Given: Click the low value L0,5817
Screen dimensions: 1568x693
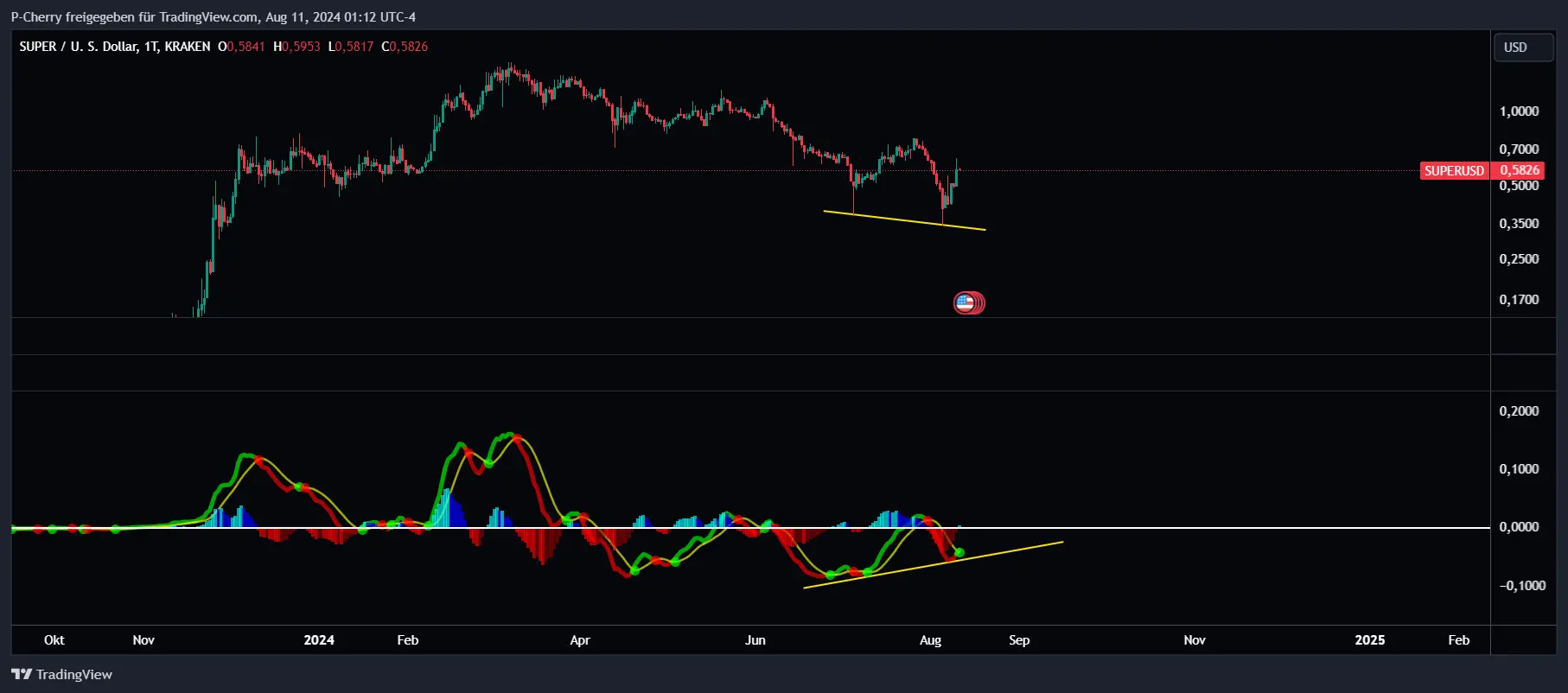Looking at the screenshot, I should click(x=351, y=47).
